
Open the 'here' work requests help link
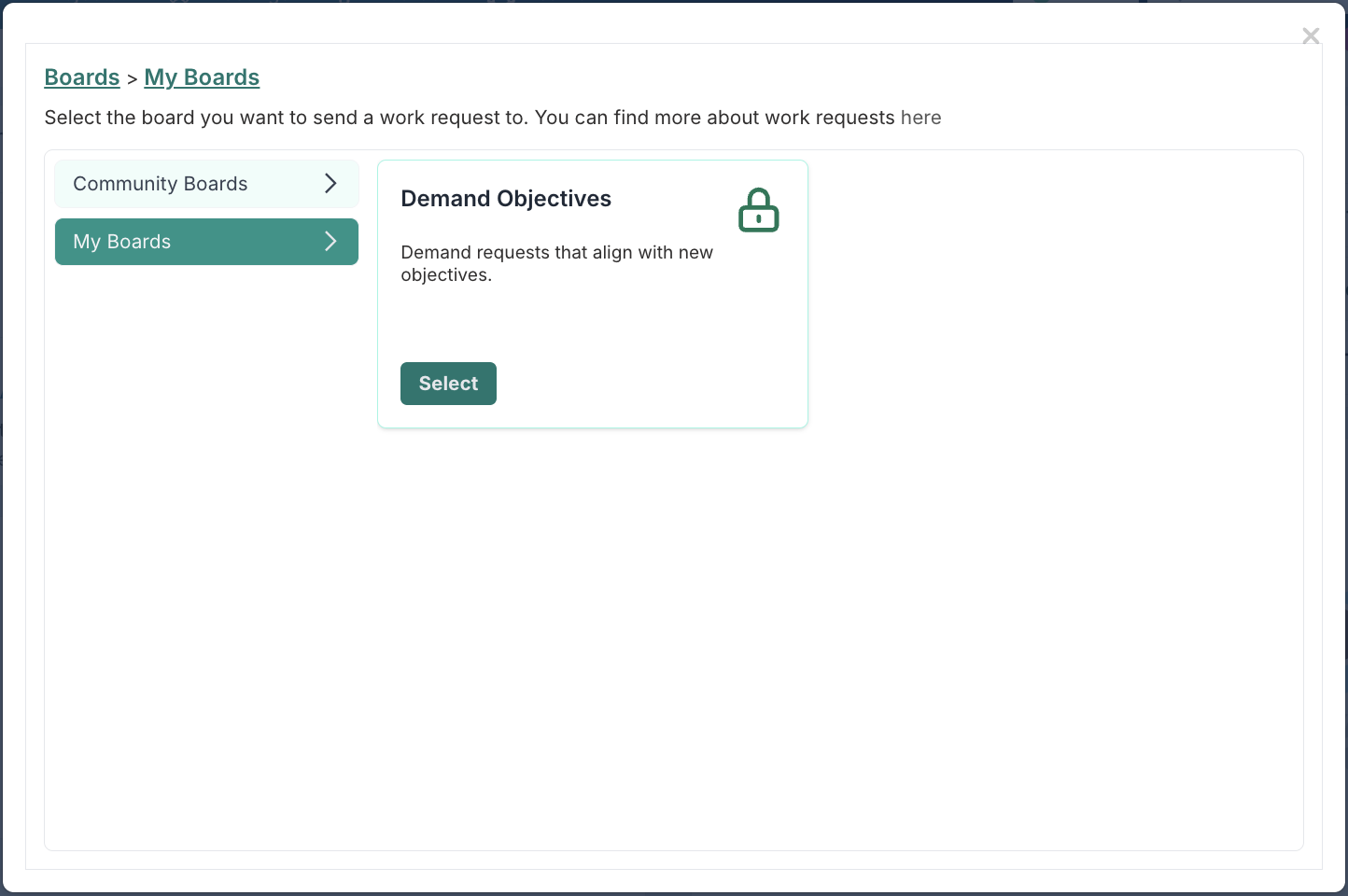click(x=920, y=118)
